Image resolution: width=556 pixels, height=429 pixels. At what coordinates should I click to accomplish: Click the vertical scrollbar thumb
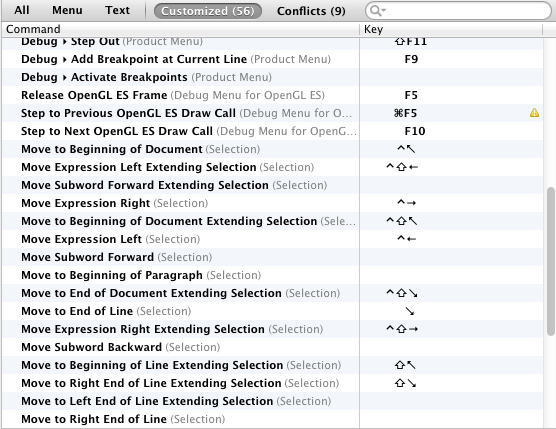coord(550,261)
